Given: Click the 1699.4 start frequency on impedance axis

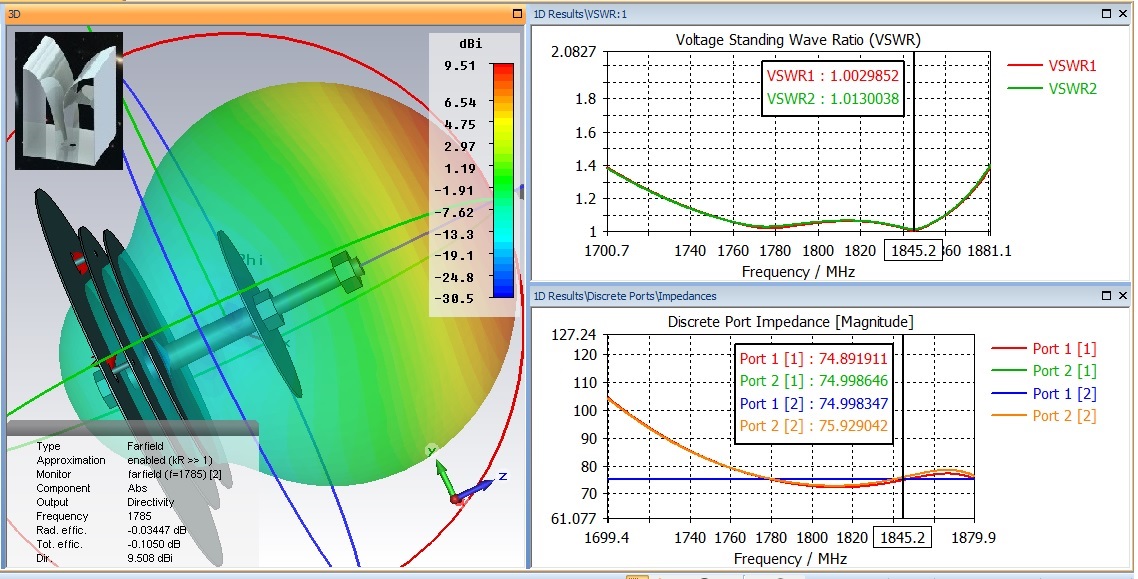Looking at the screenshot, I should click(608, 538).
